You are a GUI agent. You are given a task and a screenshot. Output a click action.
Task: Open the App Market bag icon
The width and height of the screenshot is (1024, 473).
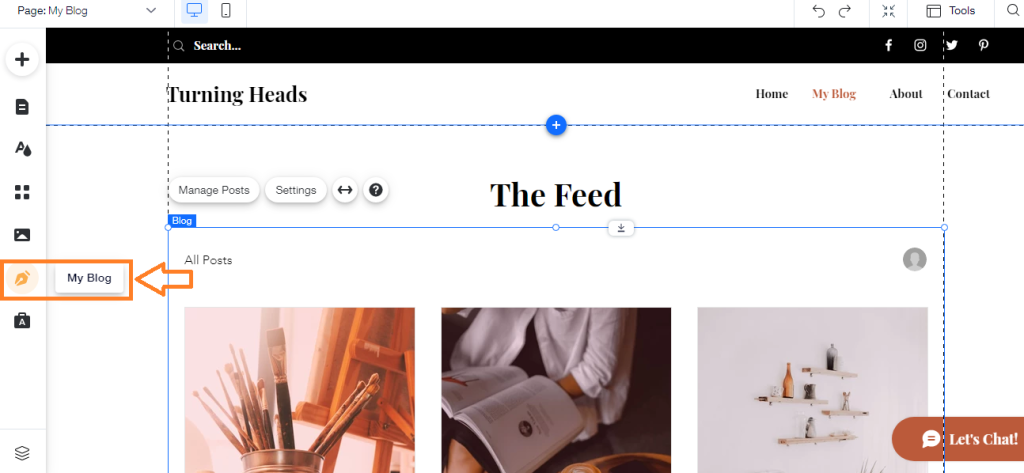click(x=22, y=320)
